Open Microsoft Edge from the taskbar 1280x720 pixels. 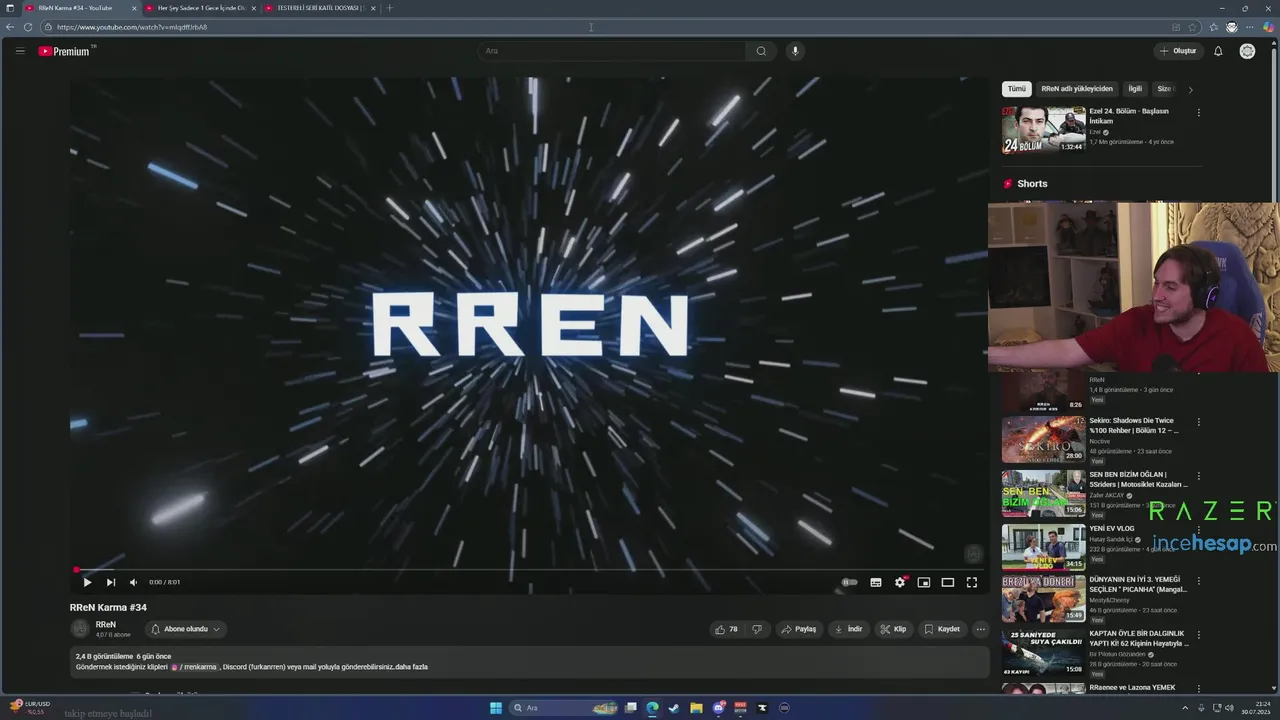652,708
